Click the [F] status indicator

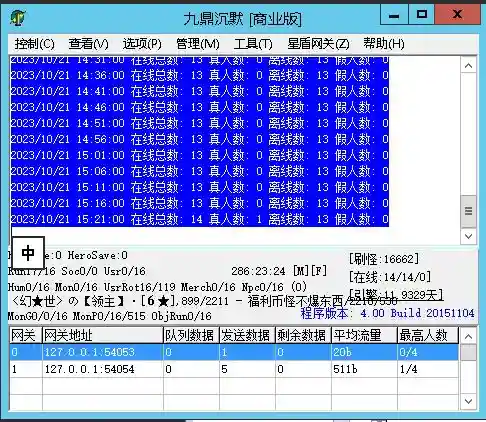[319, 271]
